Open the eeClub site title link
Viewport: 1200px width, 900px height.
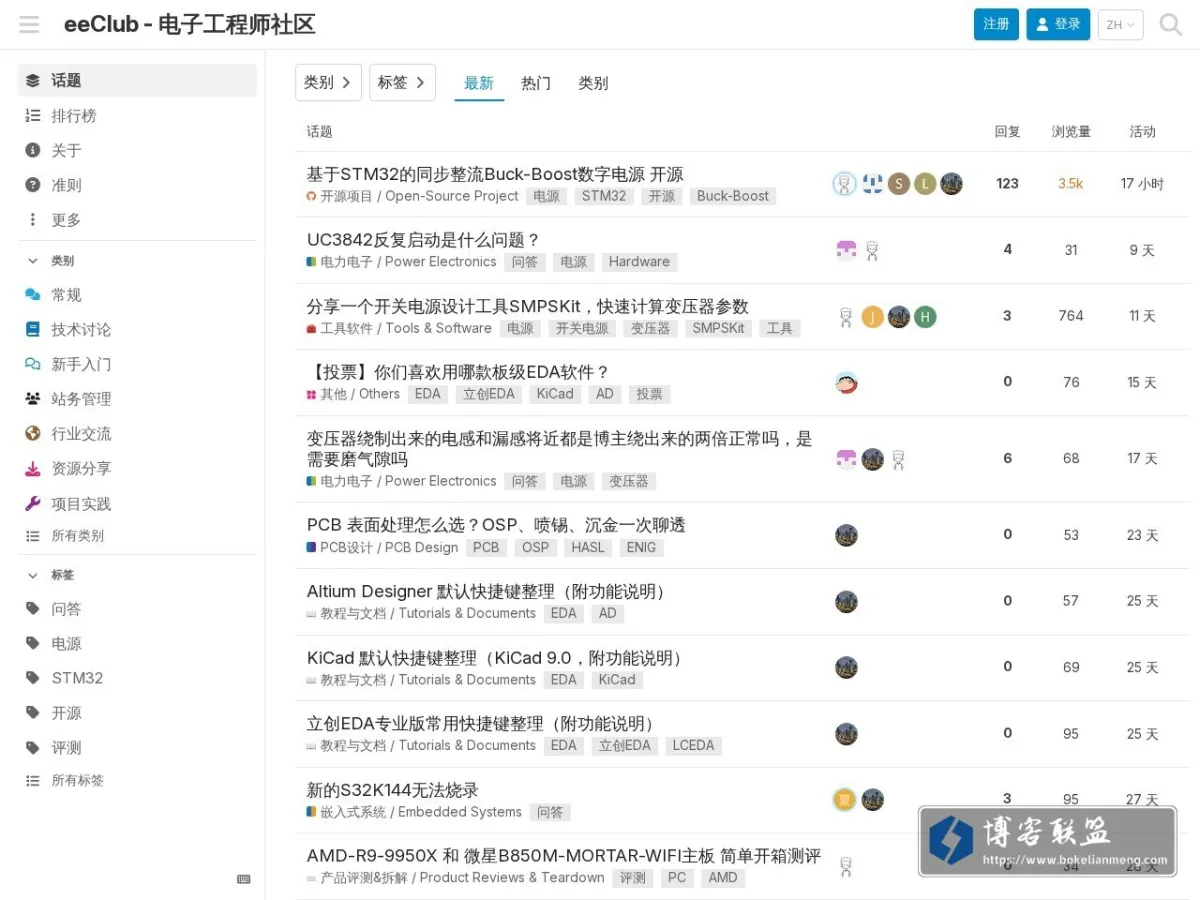189,24
